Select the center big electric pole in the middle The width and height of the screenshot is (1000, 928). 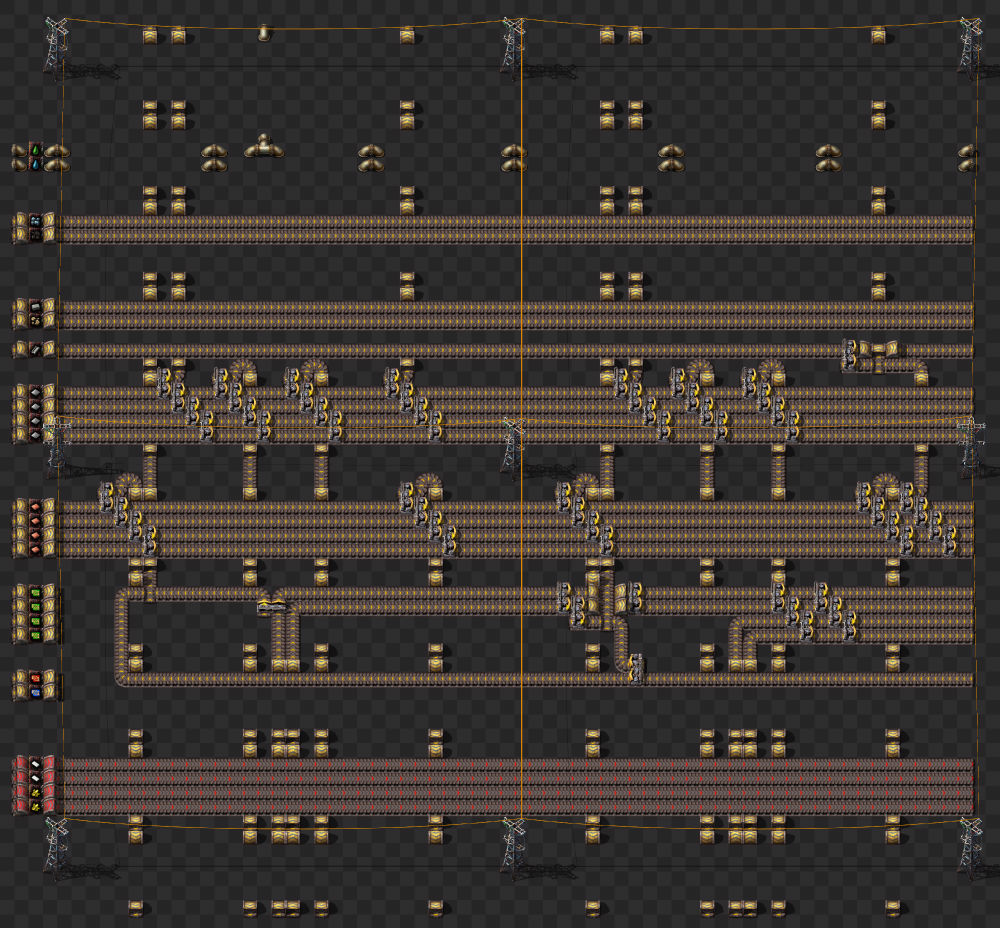(x=515, y=446)
